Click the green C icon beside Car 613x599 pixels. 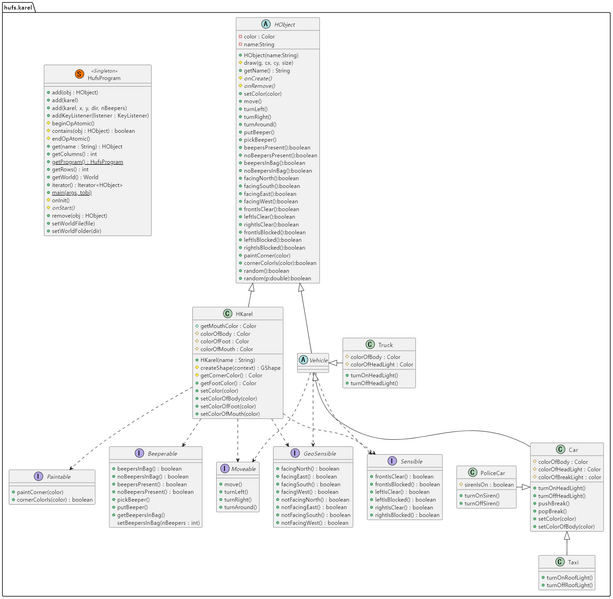tap(560, 449)
